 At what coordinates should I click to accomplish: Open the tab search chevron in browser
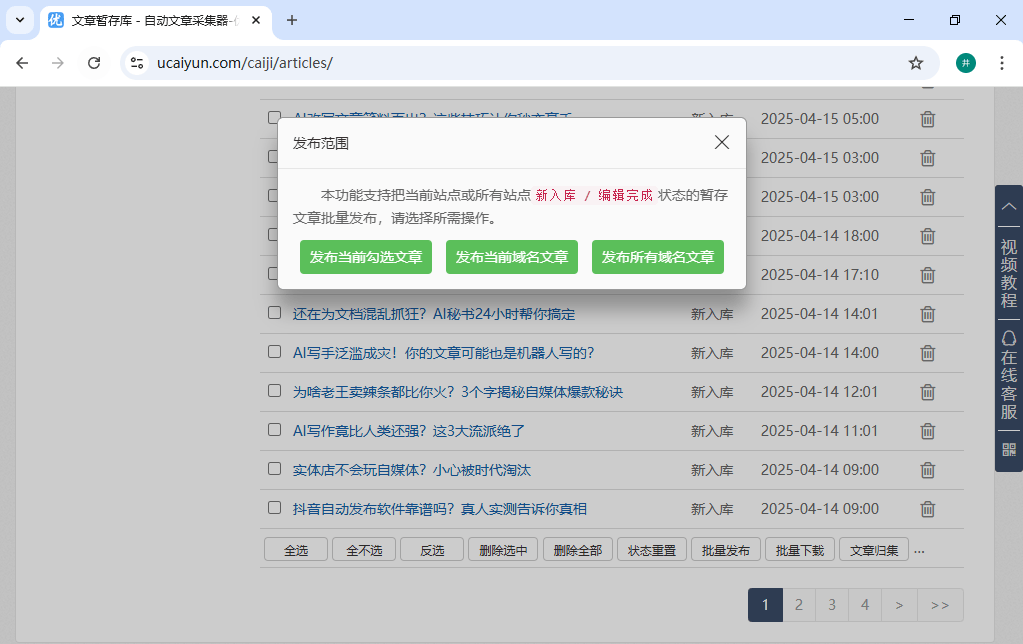(x=21, y=20)
